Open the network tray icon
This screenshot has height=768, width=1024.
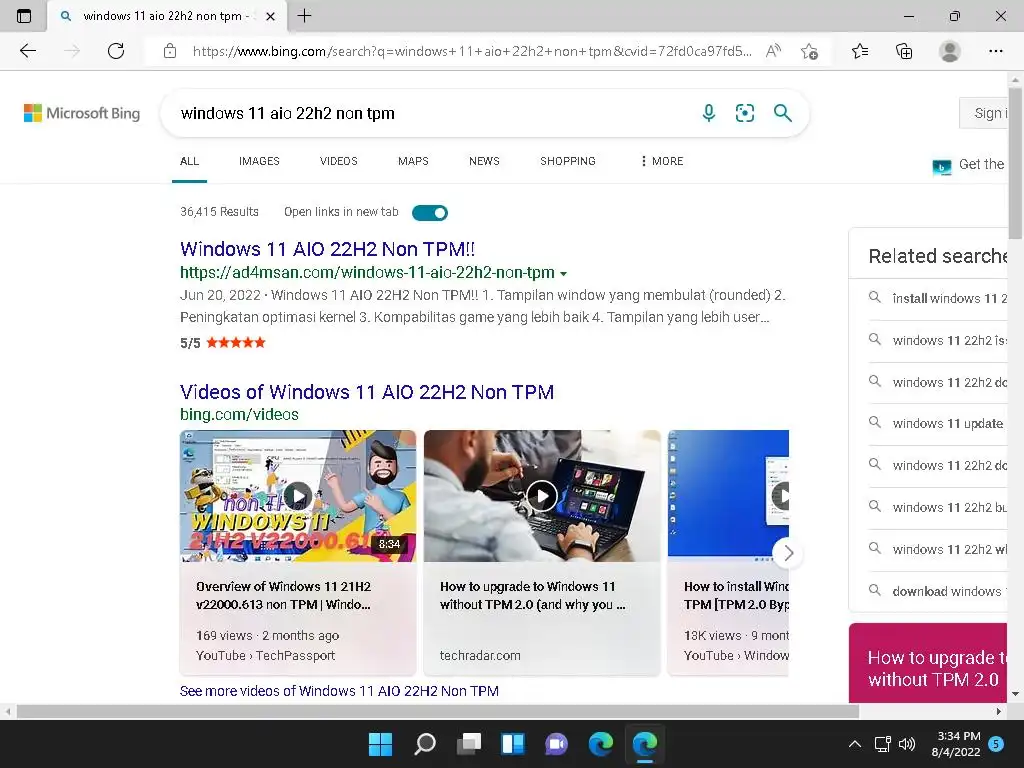(x=882, y=744)
